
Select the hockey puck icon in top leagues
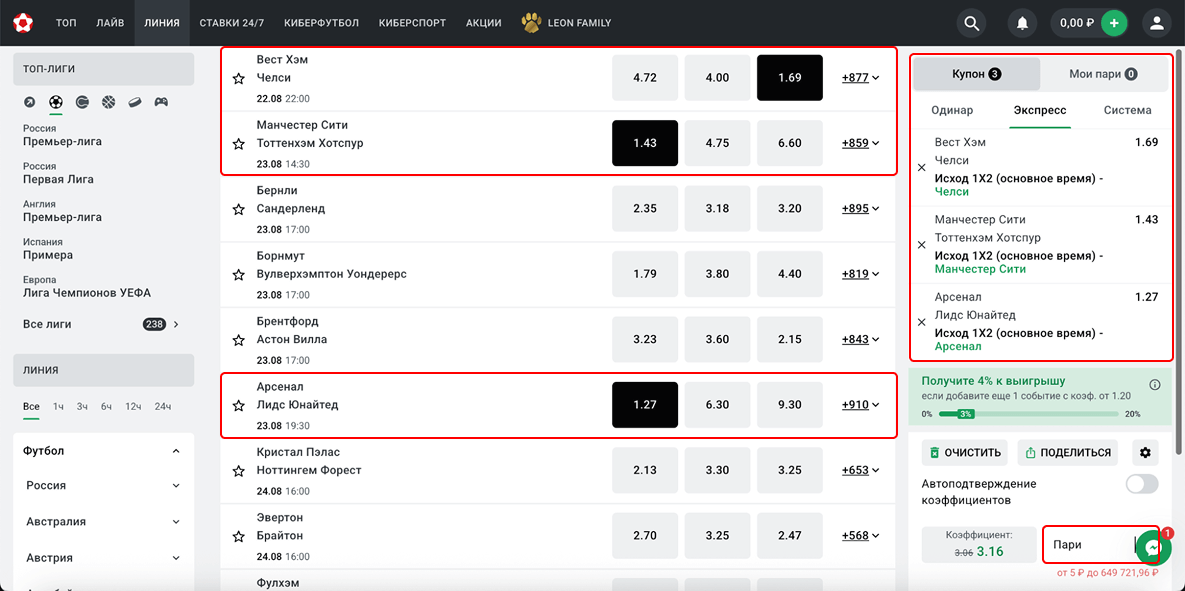click(135, 101)
